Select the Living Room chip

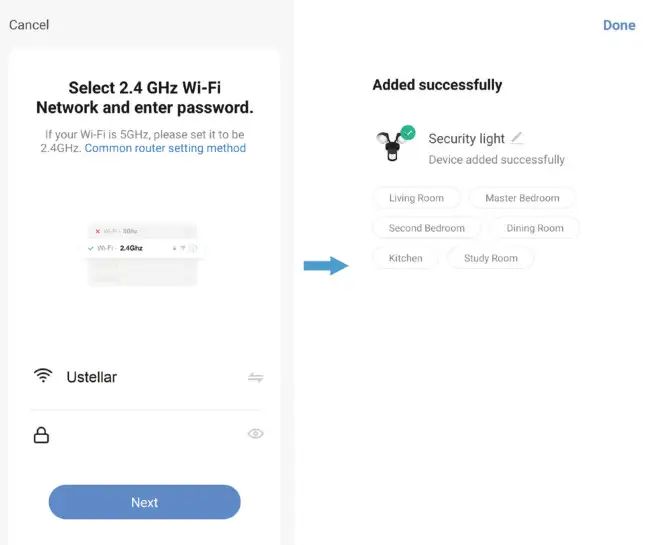[416, 198]
